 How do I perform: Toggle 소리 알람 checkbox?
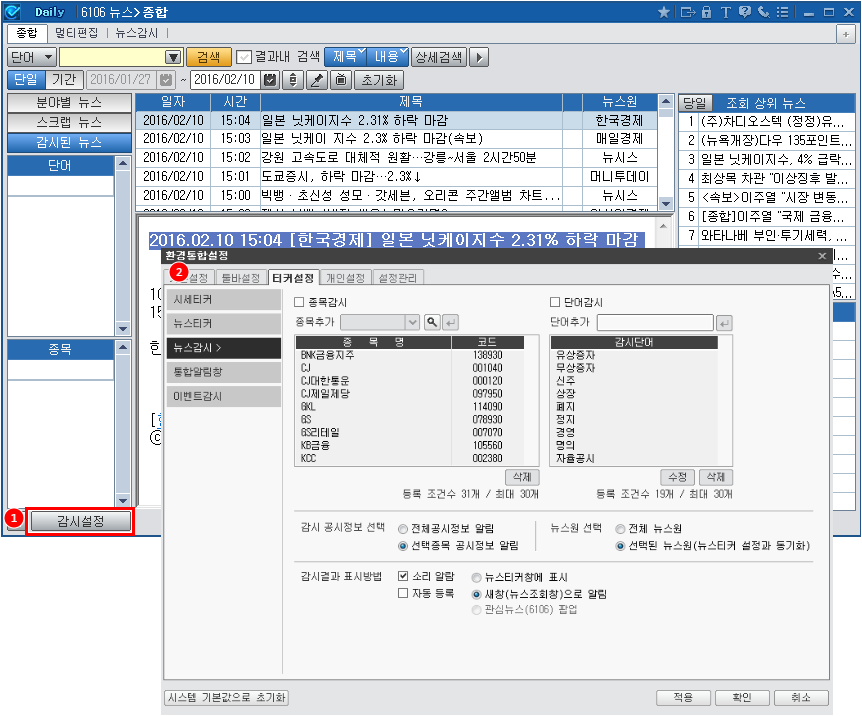403,576
